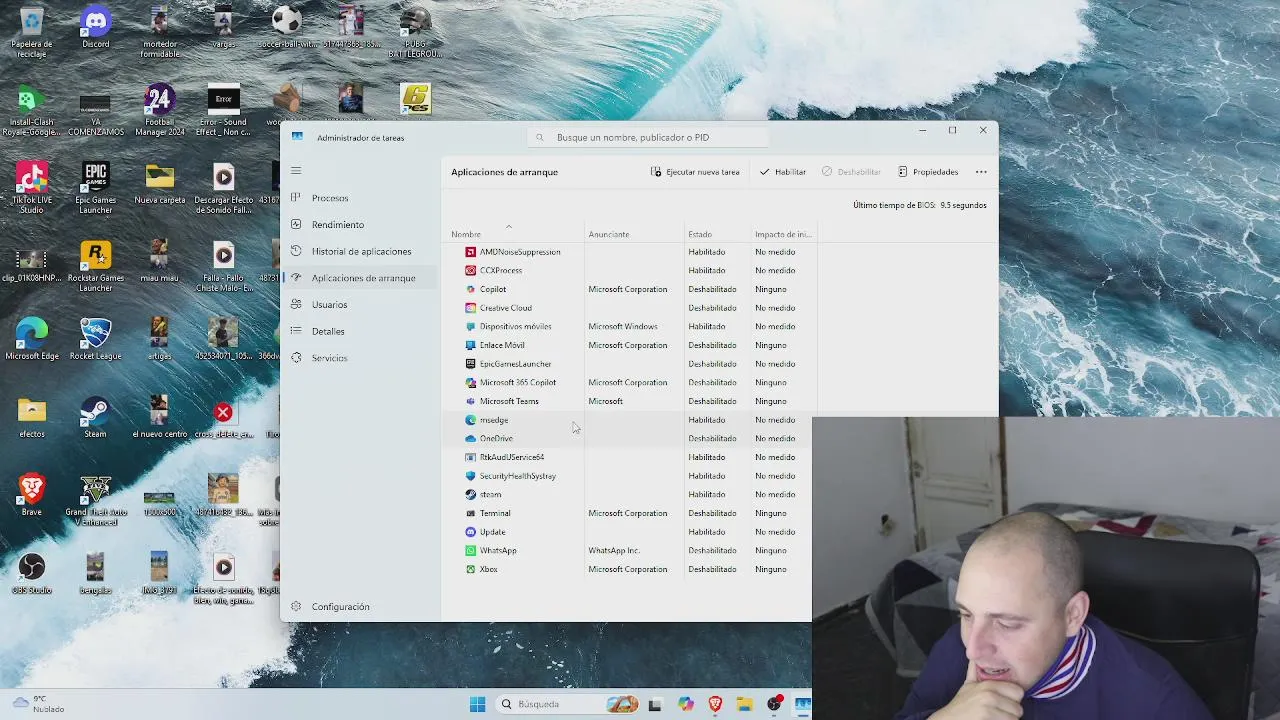Select the steam startup entry icon

coord(471,494)
